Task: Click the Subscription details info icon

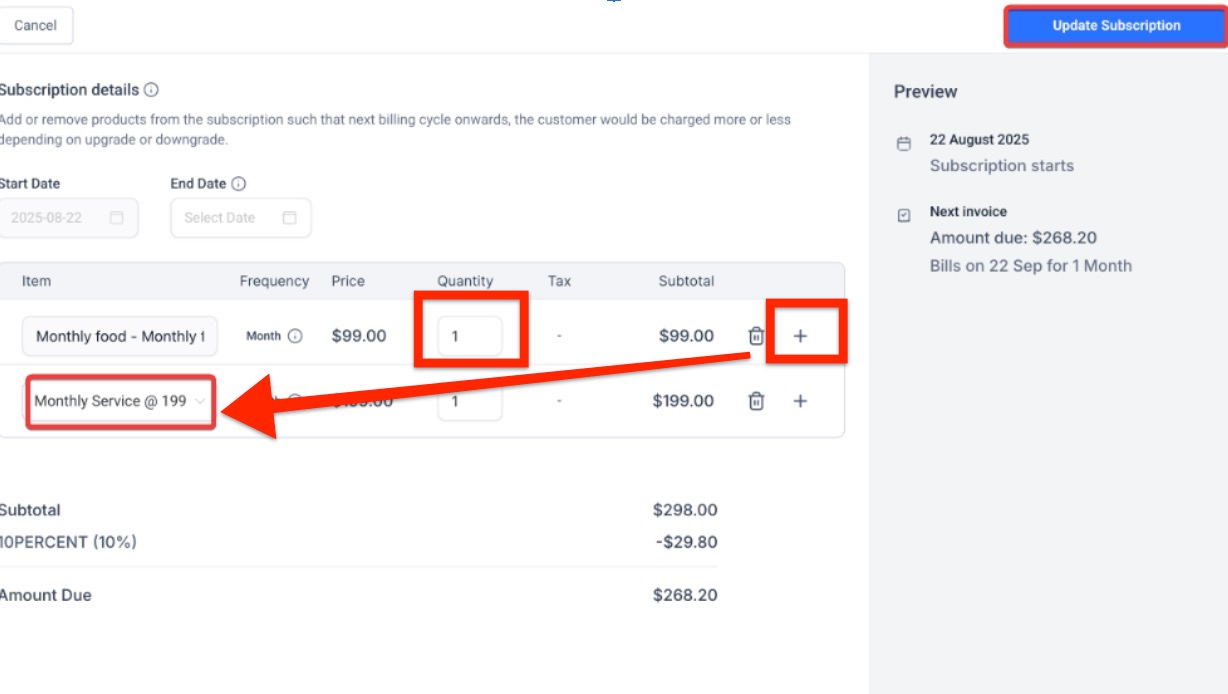Action: (x=151, y=90)
